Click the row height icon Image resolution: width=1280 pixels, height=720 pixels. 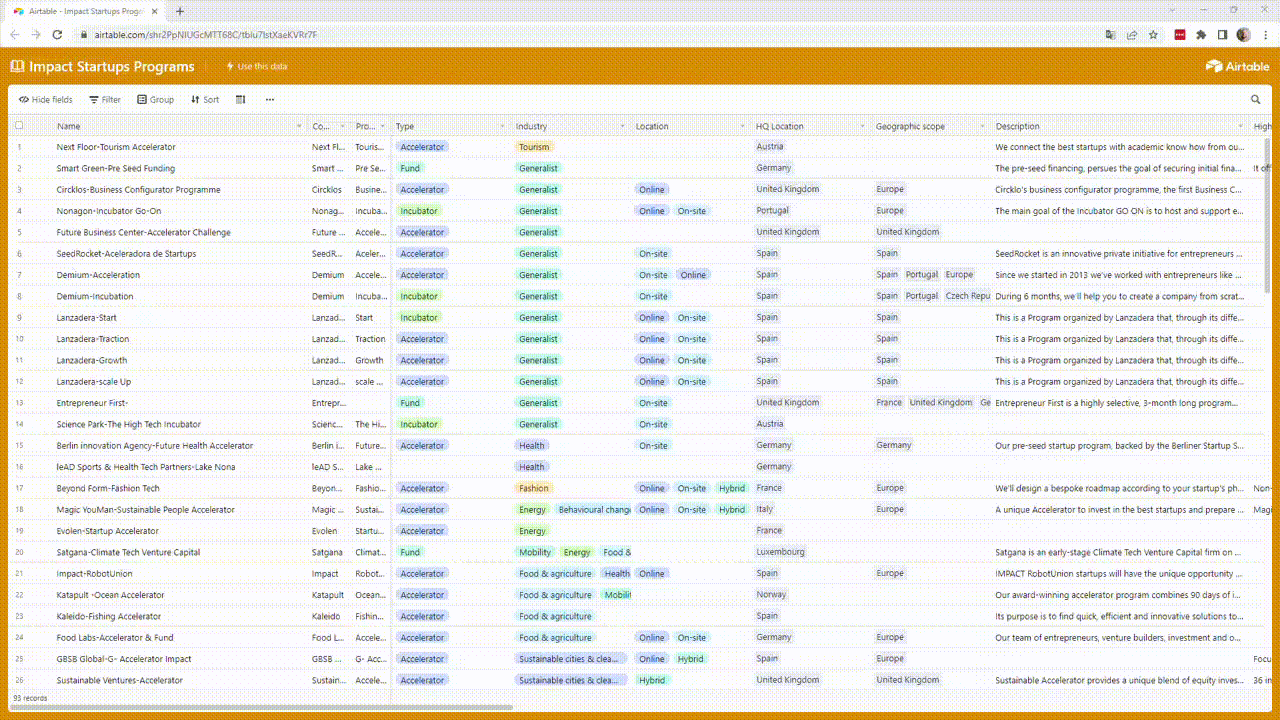[241, 100]
